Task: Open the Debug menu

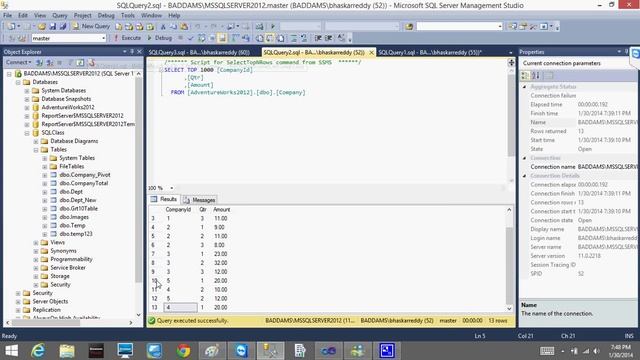Action: [x=106, y=15]
